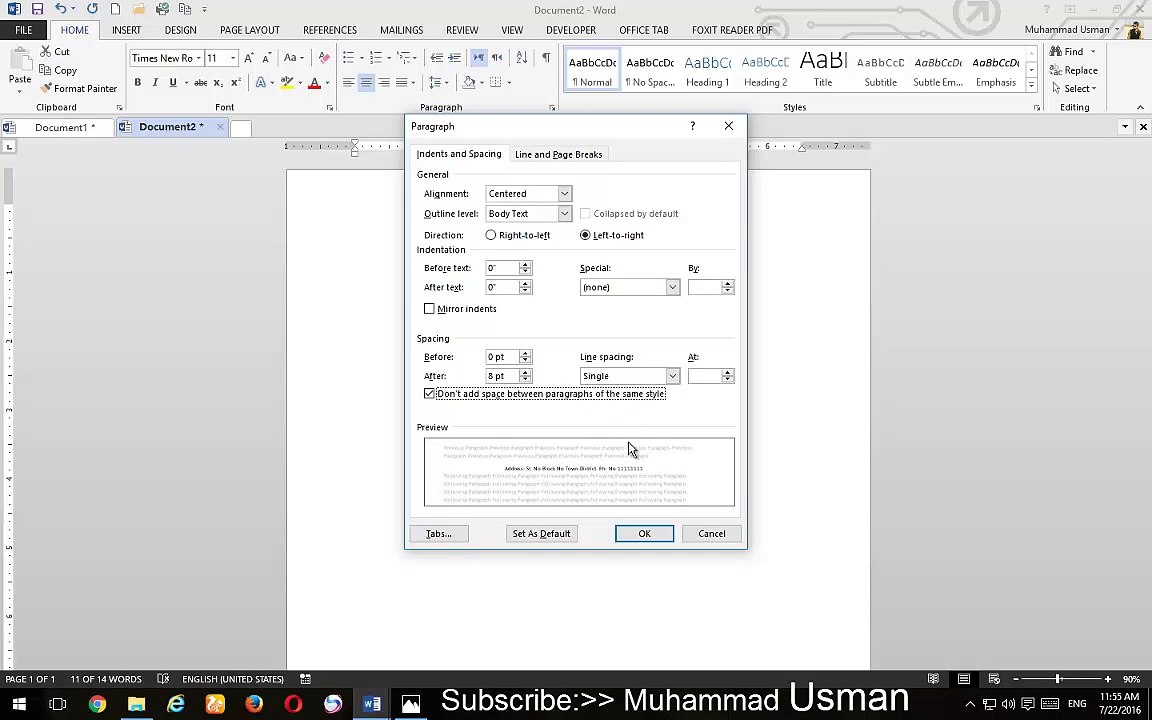Open the font size dropdown

233,58
